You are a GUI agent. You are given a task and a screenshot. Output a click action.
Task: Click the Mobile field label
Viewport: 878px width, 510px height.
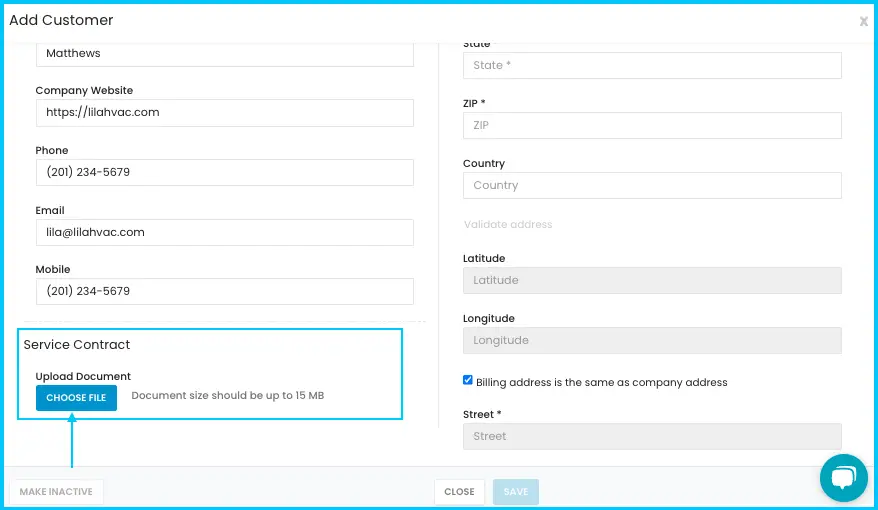(53, 269)
